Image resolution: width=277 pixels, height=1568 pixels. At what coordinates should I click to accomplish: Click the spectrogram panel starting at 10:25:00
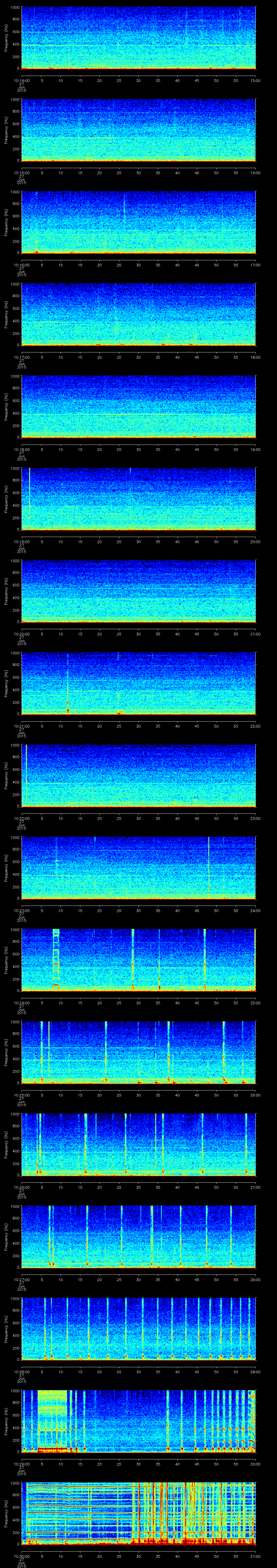tap(139, 1052)
